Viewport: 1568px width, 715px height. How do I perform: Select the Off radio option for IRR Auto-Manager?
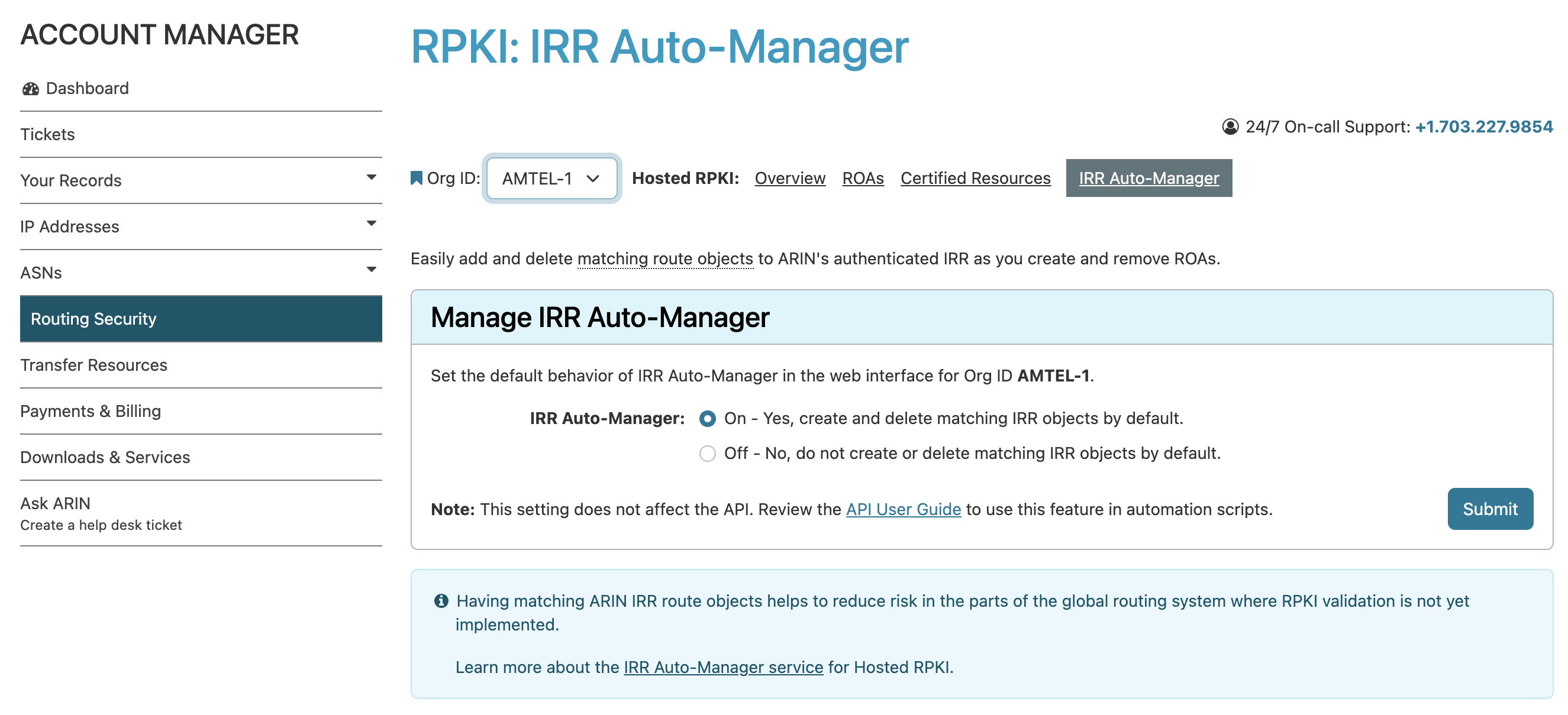click(x=707, y=454)
